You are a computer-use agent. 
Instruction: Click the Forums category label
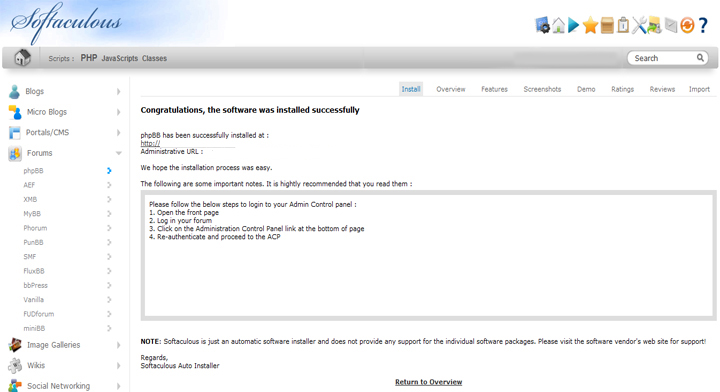[x=39, y=153]
